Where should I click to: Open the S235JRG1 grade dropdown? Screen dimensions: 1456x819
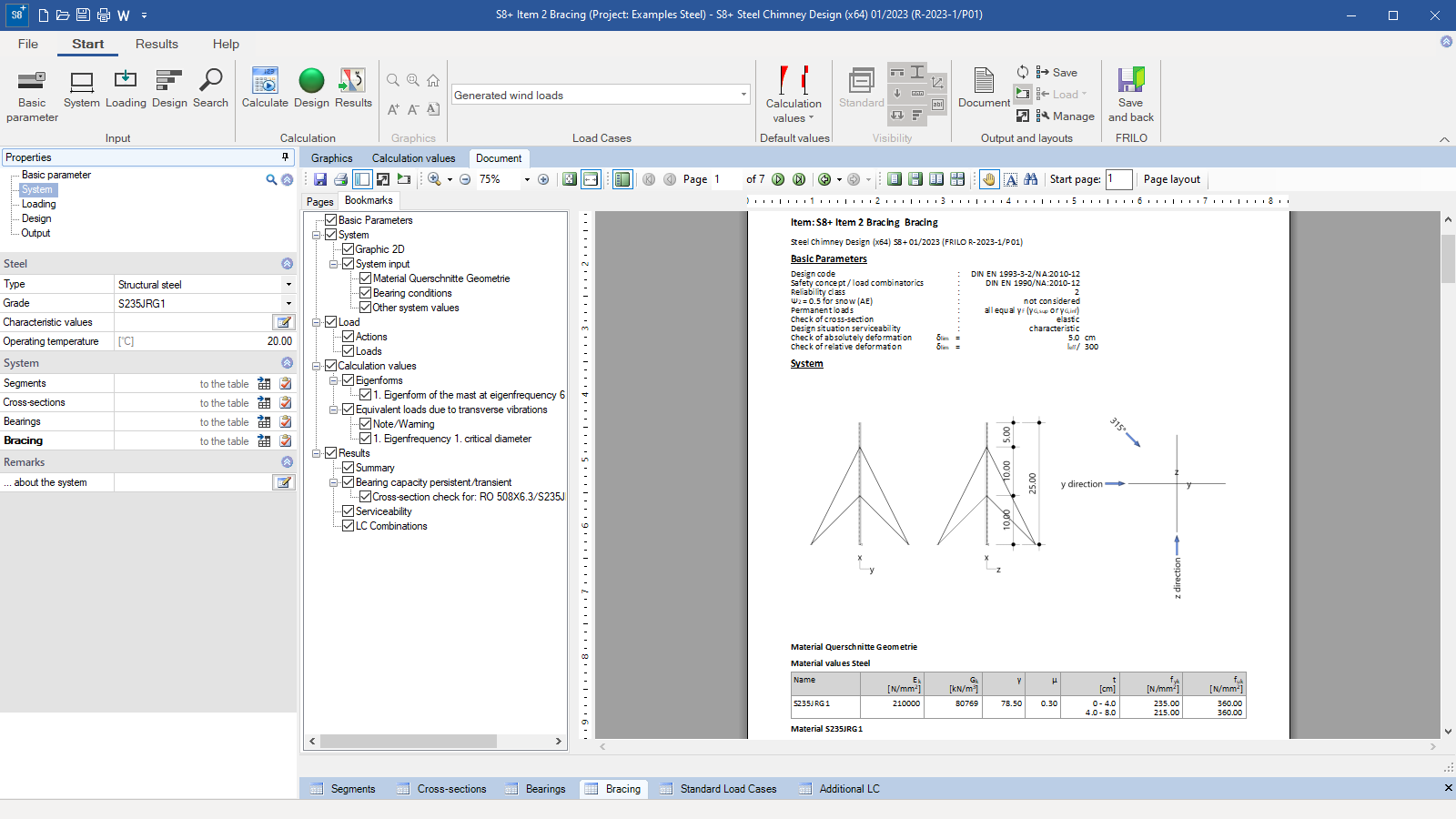[x=288, y=303]
